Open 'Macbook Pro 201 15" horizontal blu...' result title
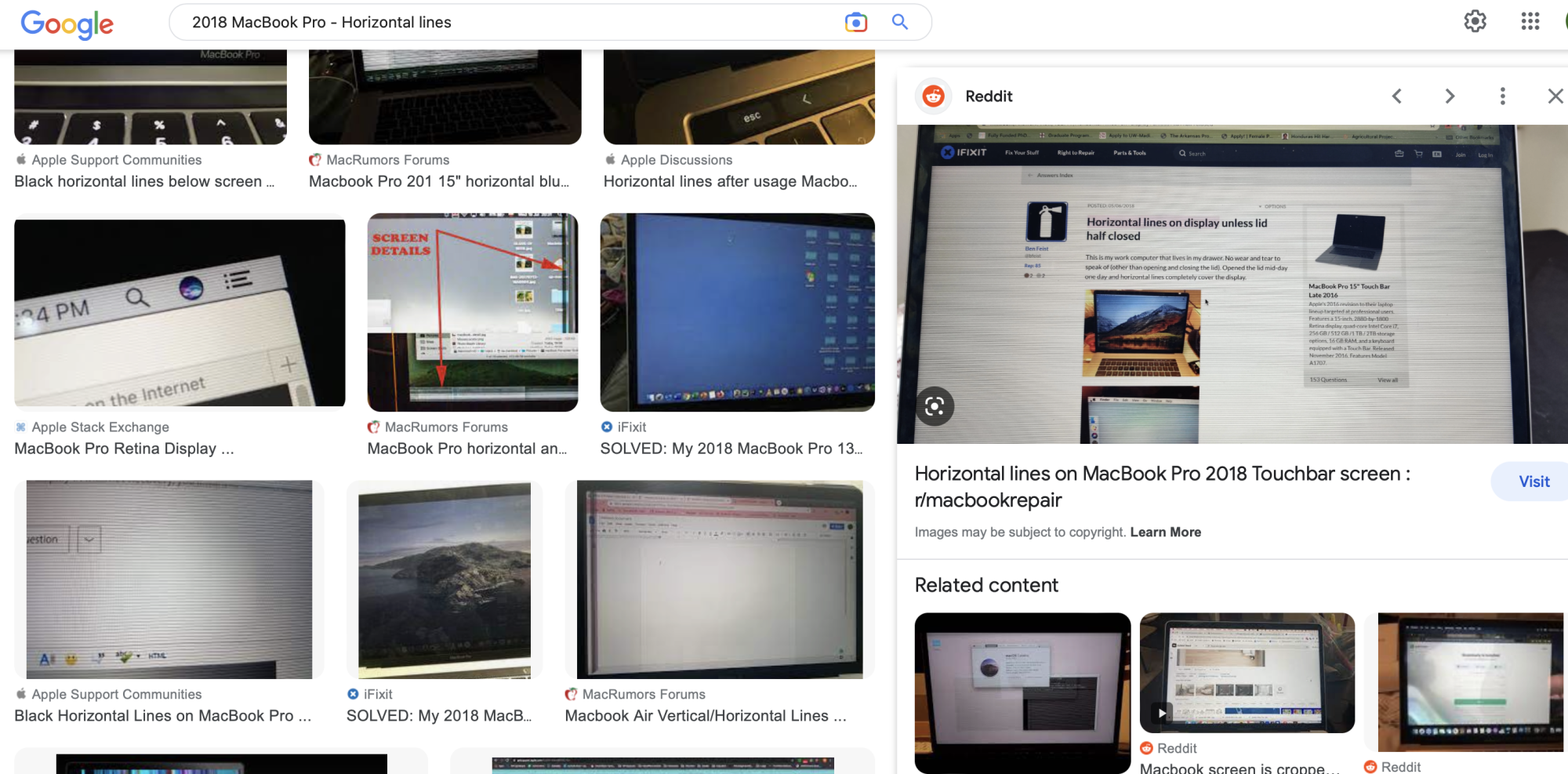1568x774 pixels. [439, 181]
